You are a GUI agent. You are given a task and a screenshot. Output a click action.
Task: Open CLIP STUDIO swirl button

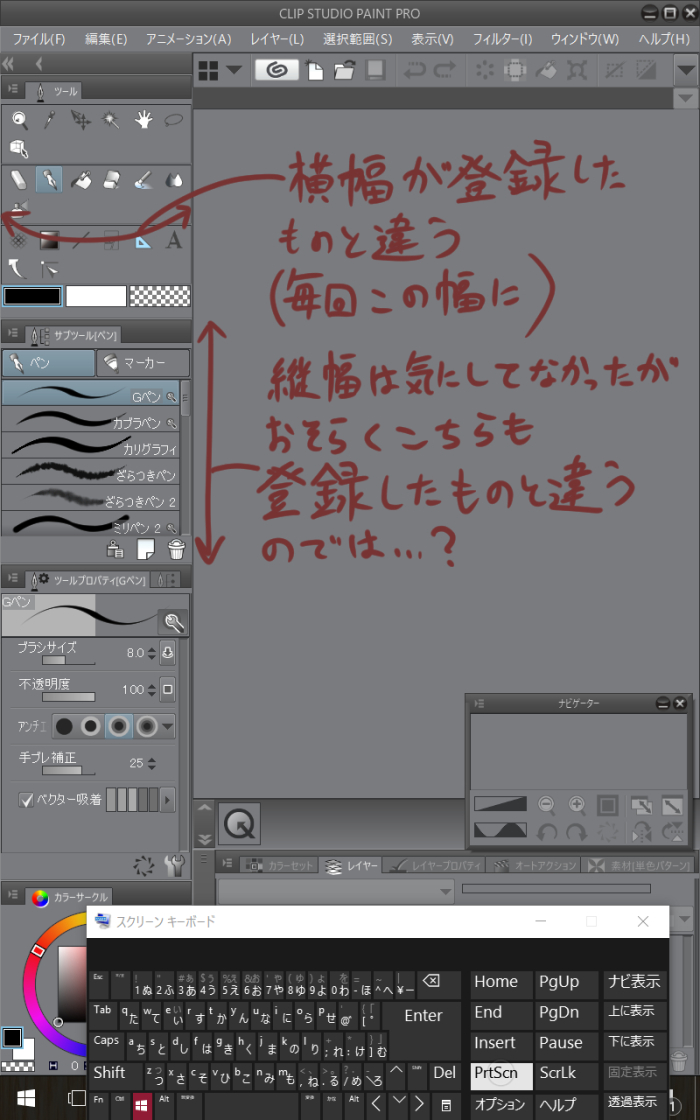276,70
